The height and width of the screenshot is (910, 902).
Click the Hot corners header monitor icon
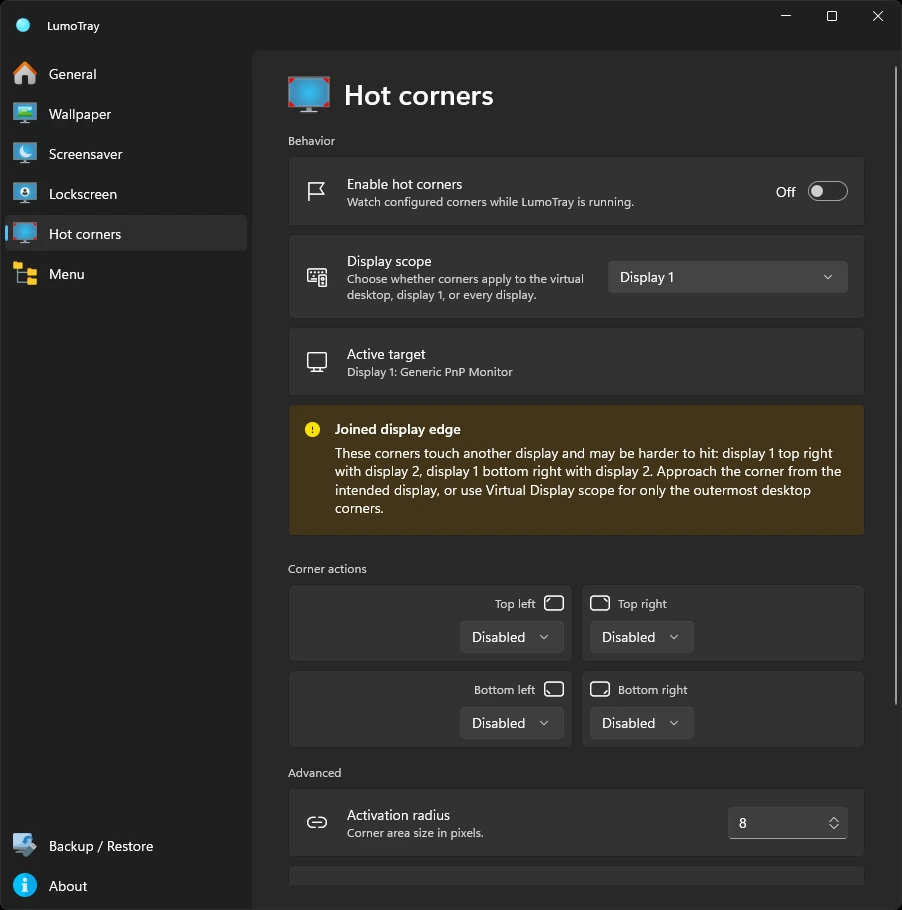[x=309, y=94]
